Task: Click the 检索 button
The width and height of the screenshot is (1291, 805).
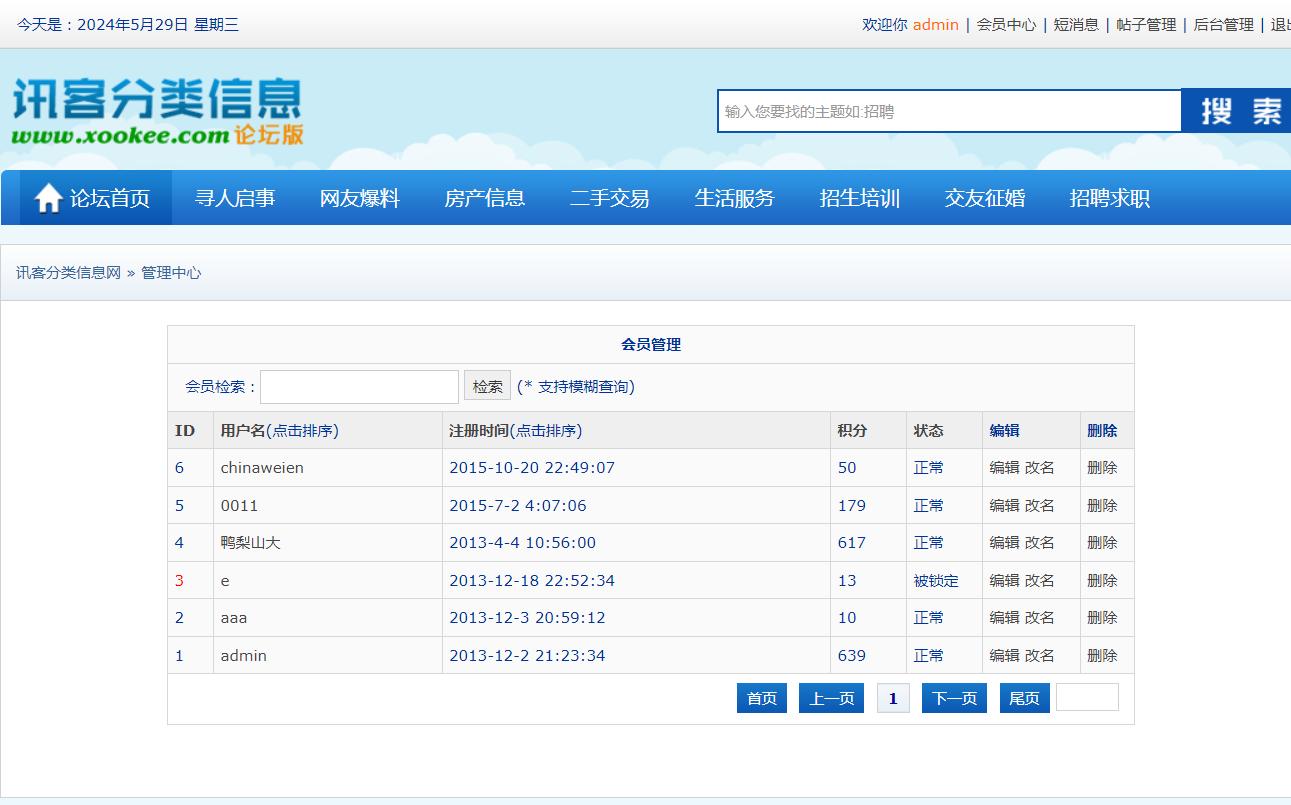Action: (487, 386)
